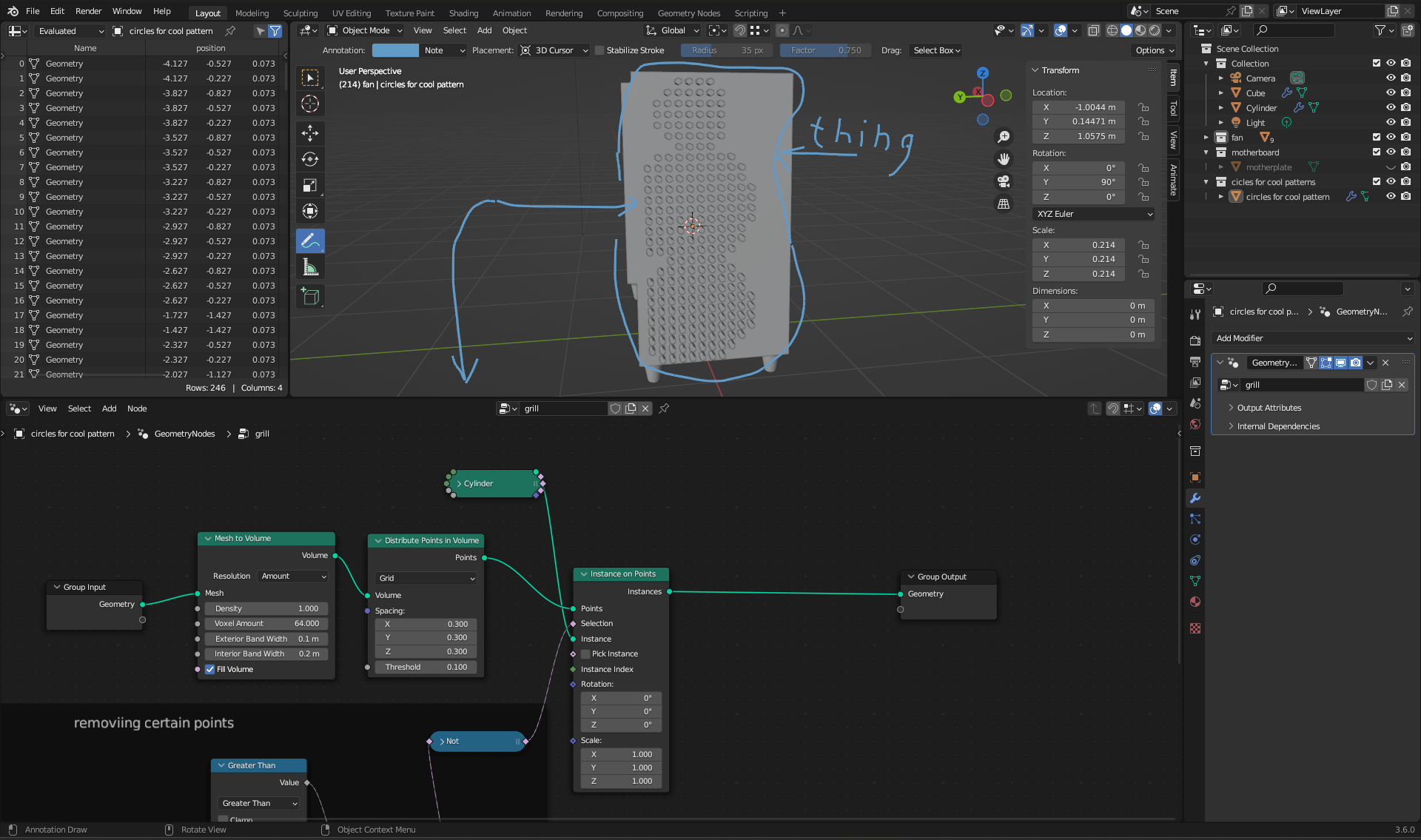
Task: Open Physics properties tab with orbit icon
Action: (x=1195, y=540)
